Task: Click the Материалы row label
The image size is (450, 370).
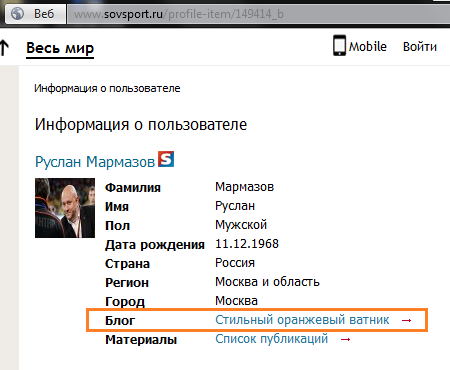Action: [x=141, y=340]
